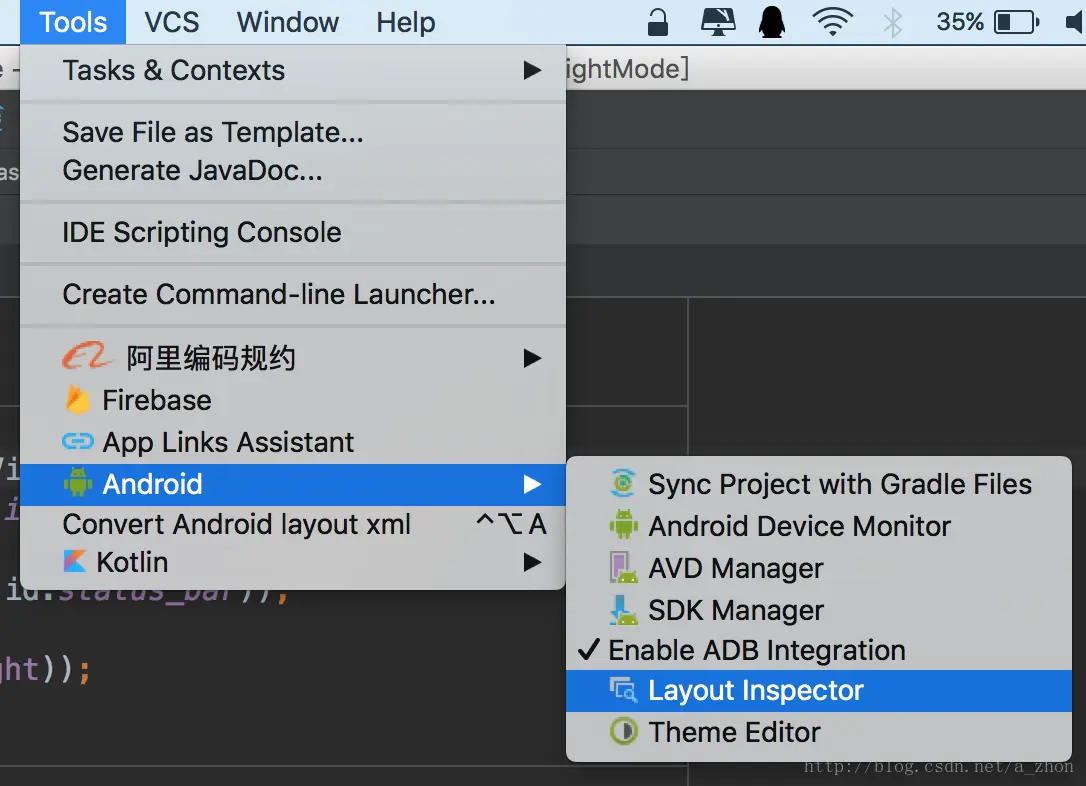The height and width of the screenshot is (786, 1086).
Task: Click the battery status indicator
Action: pos(1017,22)
